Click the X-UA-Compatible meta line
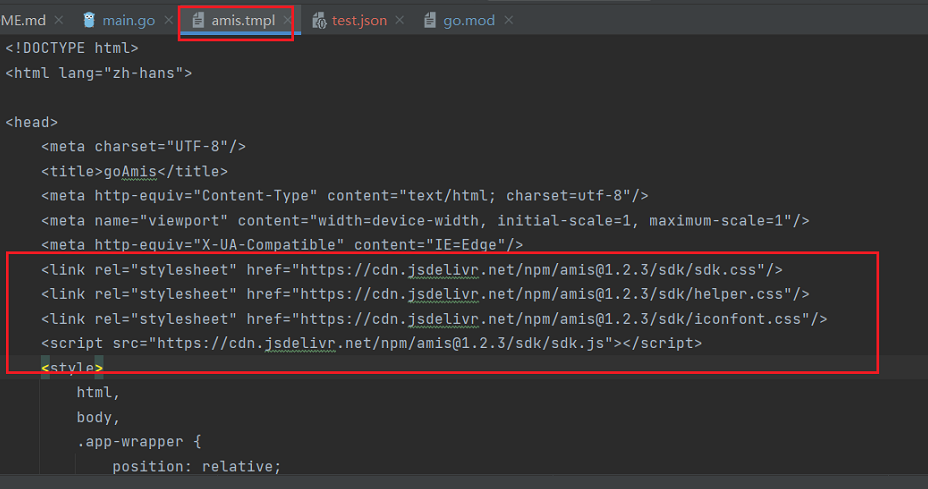Screen dimensions: 928x489 pyautogui.click(x=282, y=244)
